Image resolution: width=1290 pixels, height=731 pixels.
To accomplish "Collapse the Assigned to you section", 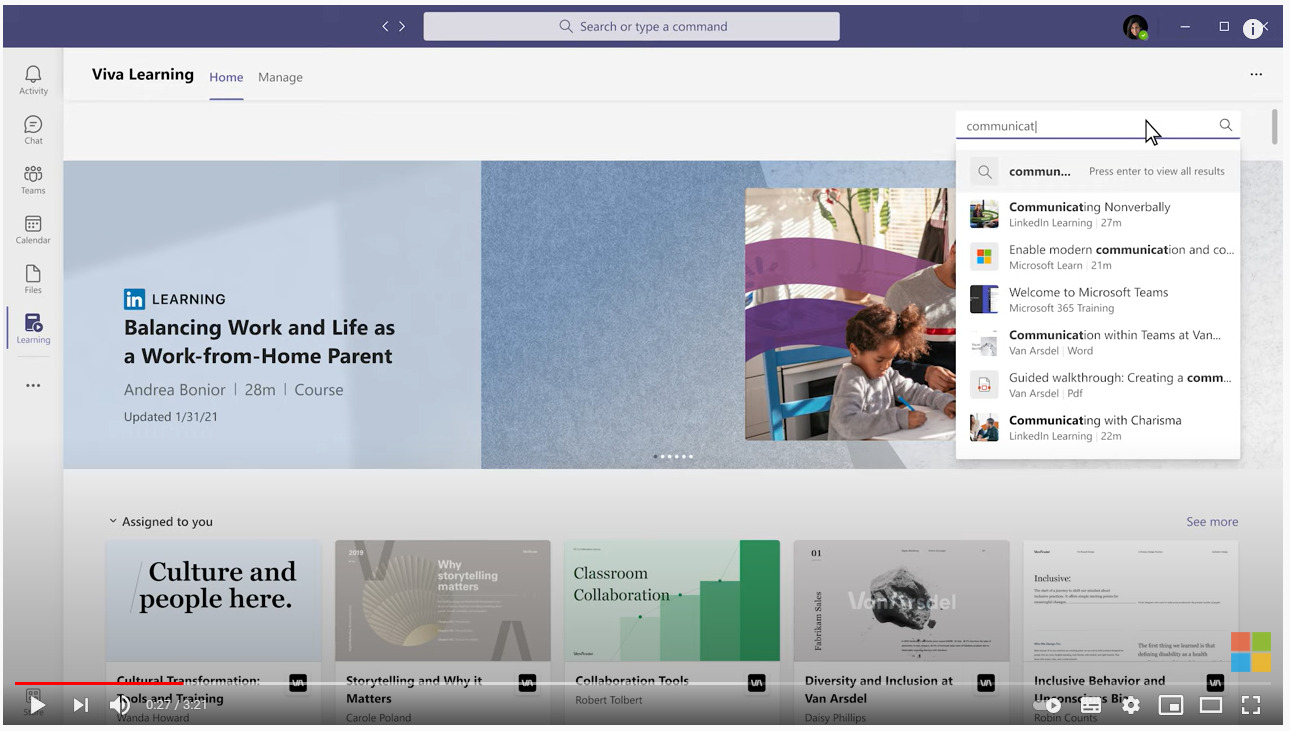I will [113, 522].
